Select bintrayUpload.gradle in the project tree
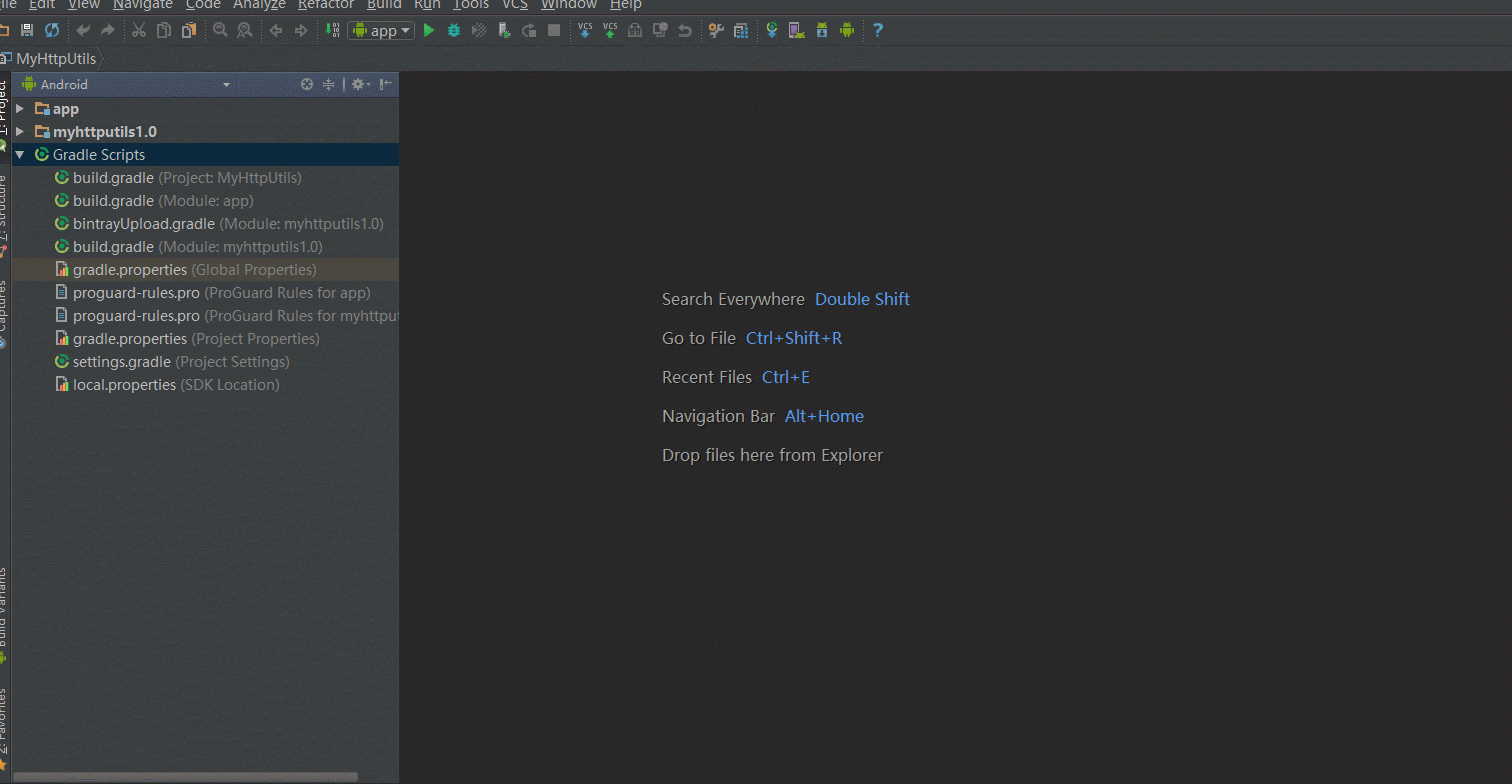 pos(143,224)
